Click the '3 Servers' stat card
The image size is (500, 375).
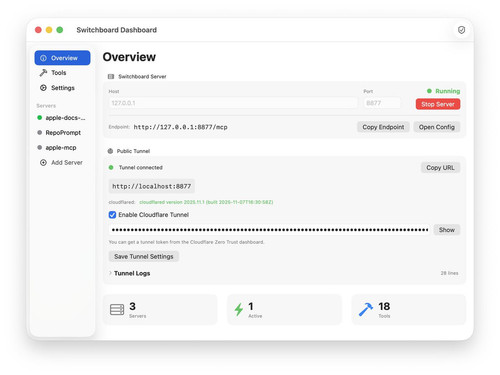(160, 309)
